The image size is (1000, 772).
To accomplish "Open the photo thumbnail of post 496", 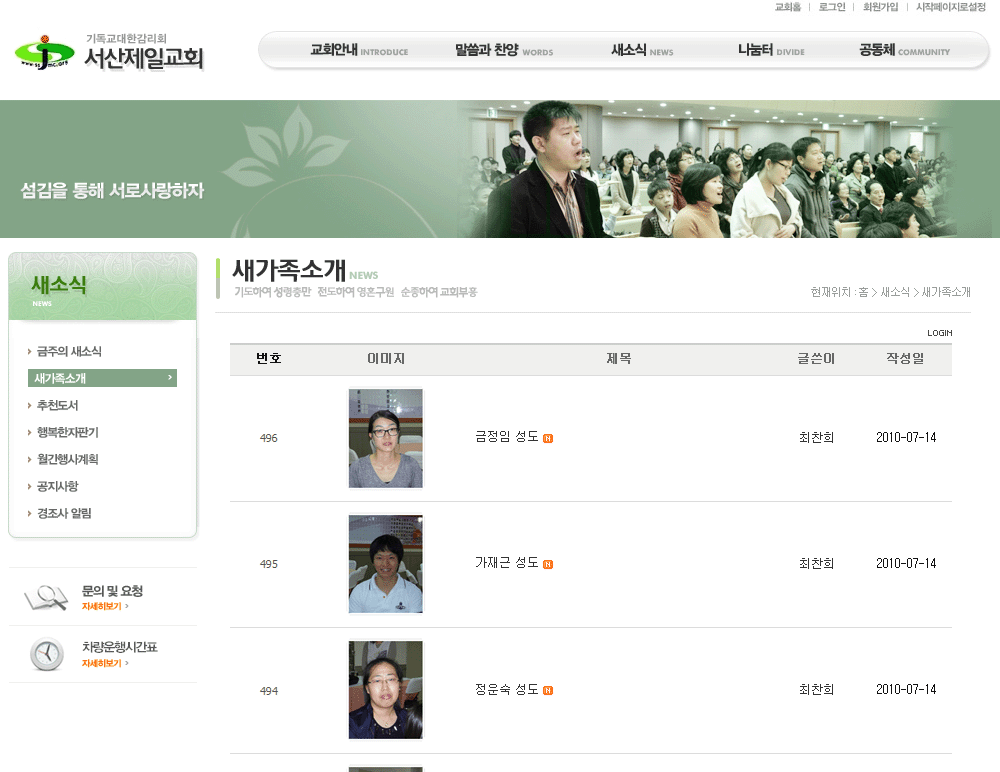I will click(x=386, y=438).
